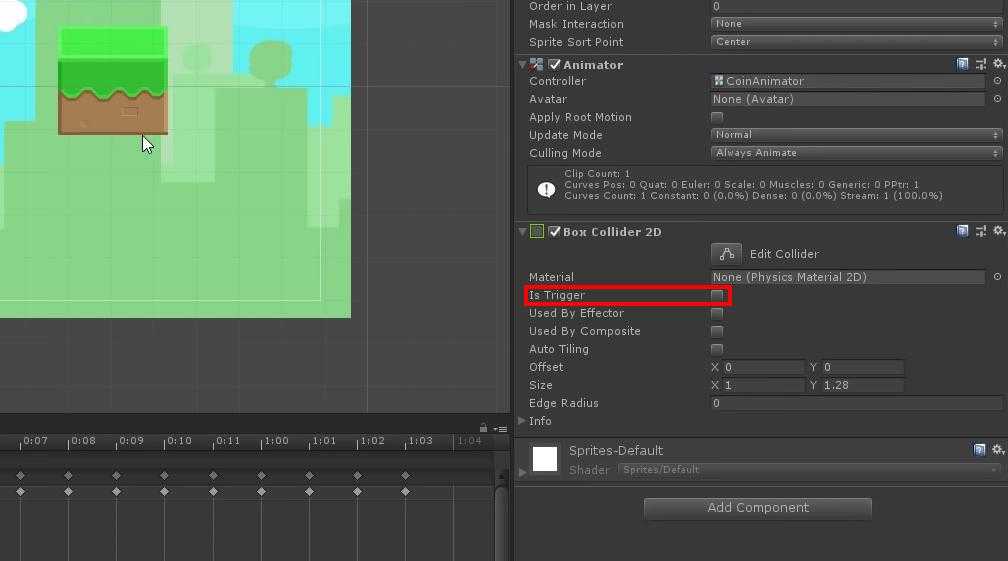
Task: Check the Used By Effector option
Action: click(x=717, y=314)
